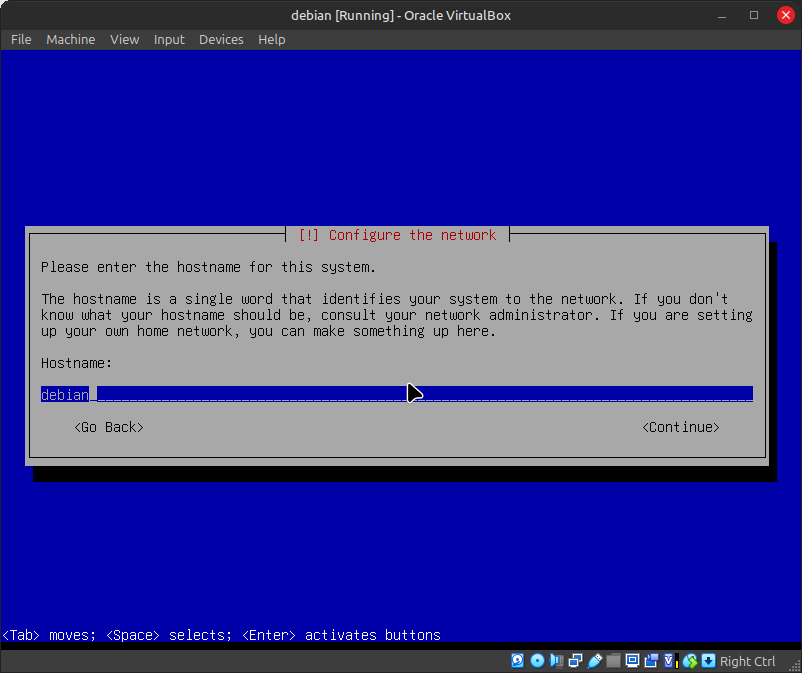Click the Hostname input field
Screen dimensions: 802x673
point(396,394)
